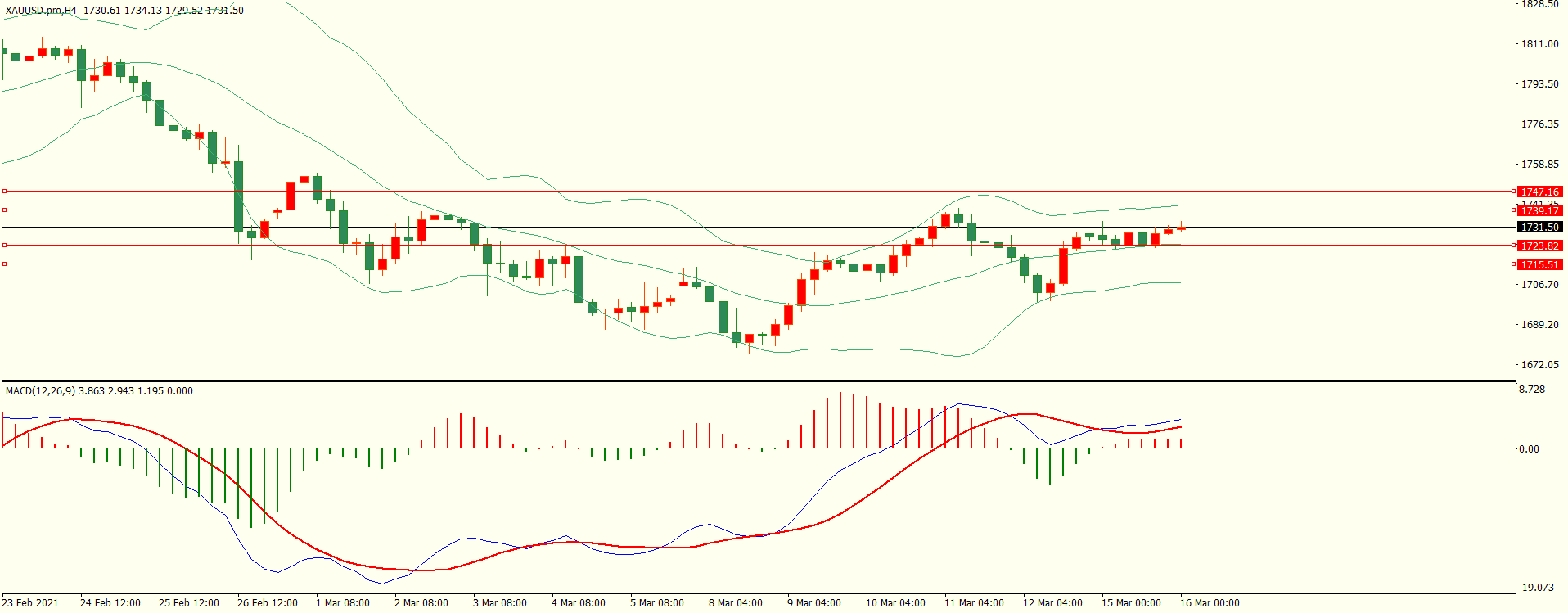Screen dimensions: 1568x613
Task: Click the 1828.50 value on price axis
Action: [1539, 5]
